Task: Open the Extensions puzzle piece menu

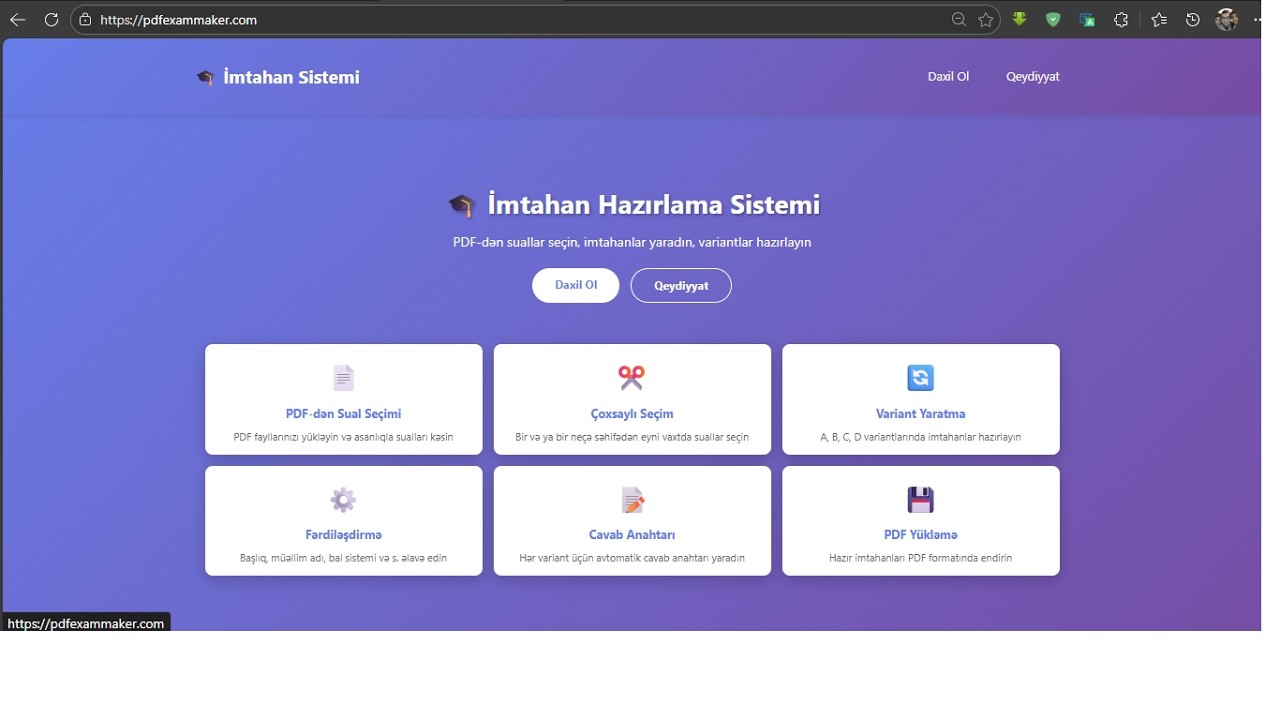Action: 1121,20
